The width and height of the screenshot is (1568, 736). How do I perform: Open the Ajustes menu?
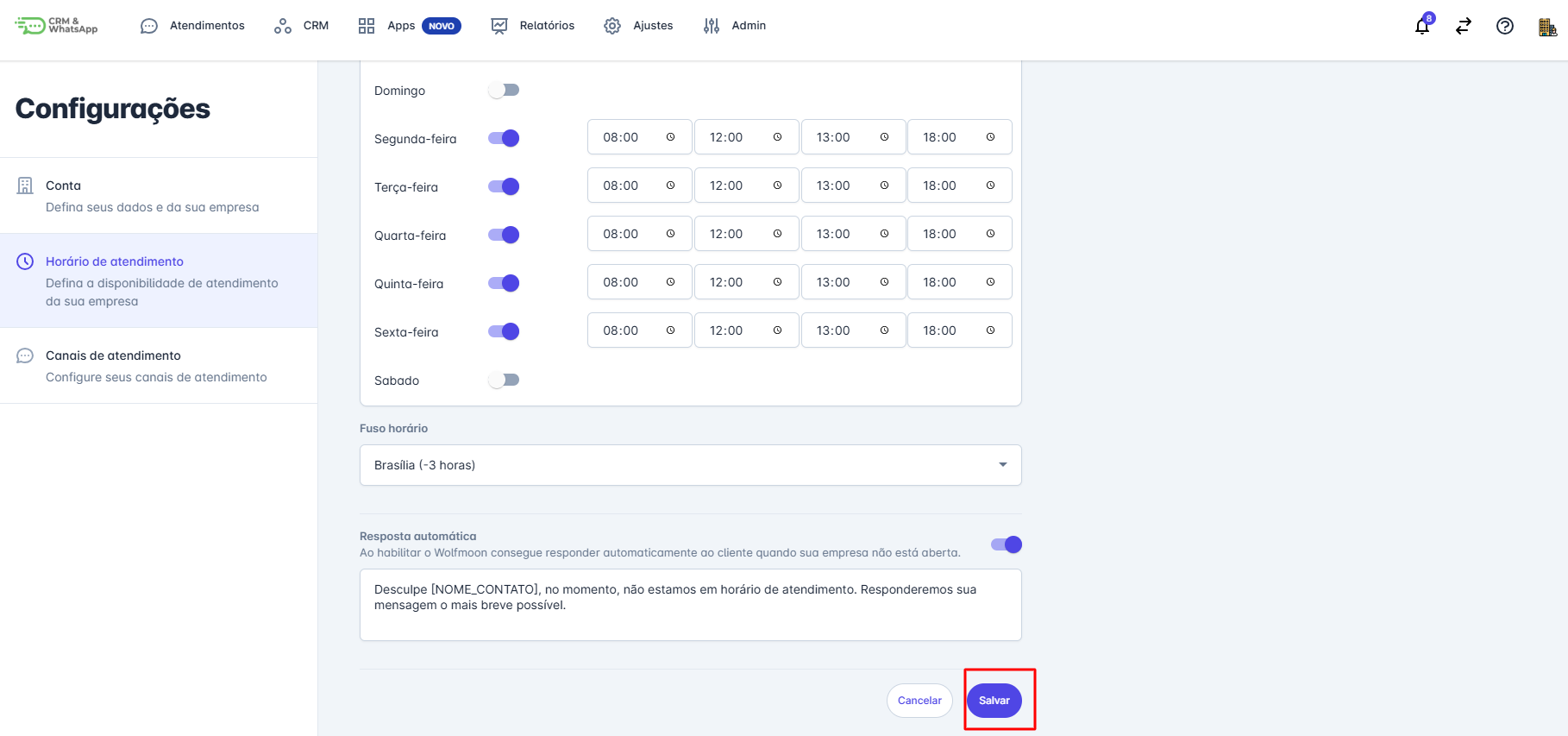click(x=638, y=26)
